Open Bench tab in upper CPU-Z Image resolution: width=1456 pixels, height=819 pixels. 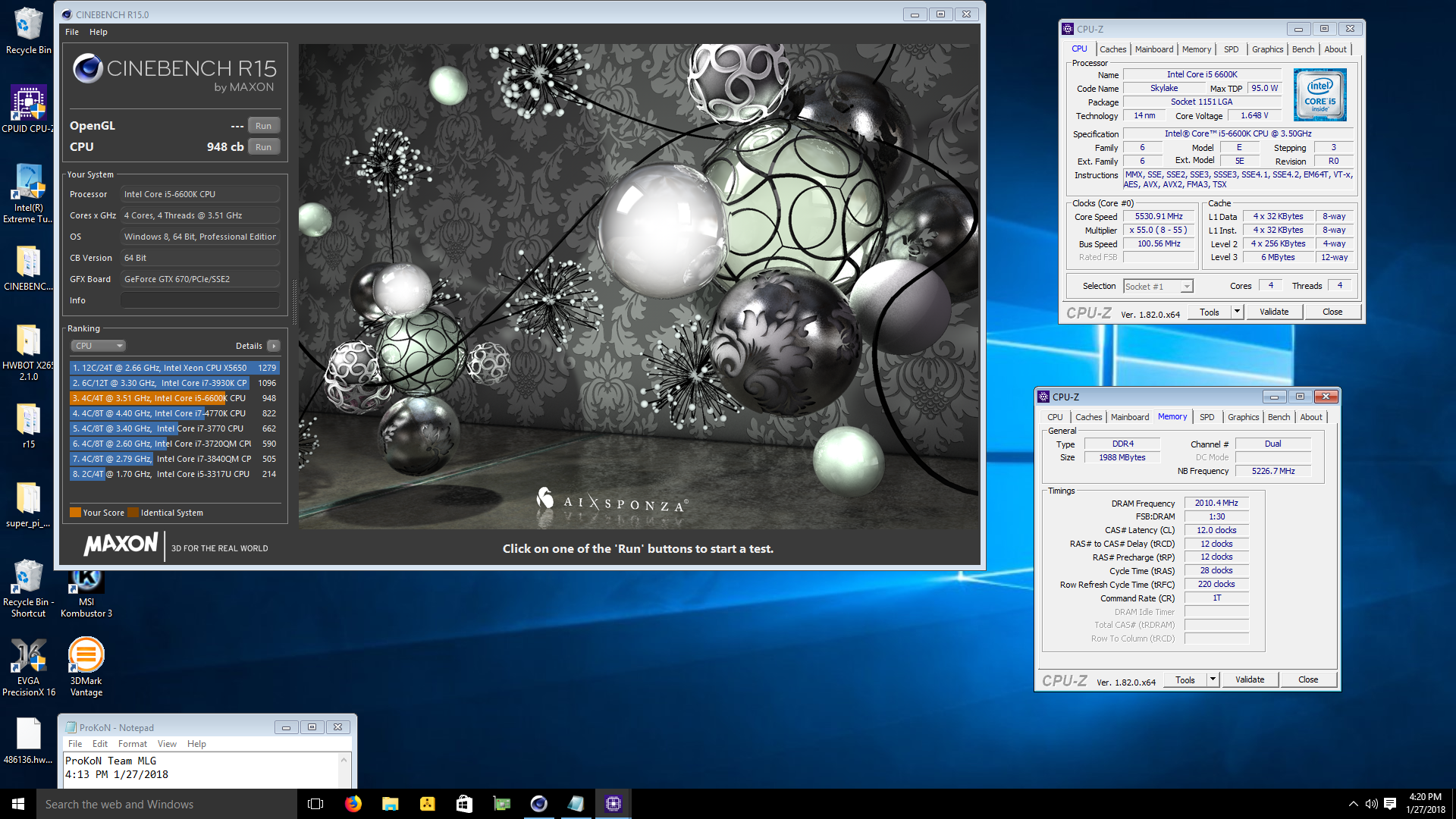click(x=1303, y=49)
